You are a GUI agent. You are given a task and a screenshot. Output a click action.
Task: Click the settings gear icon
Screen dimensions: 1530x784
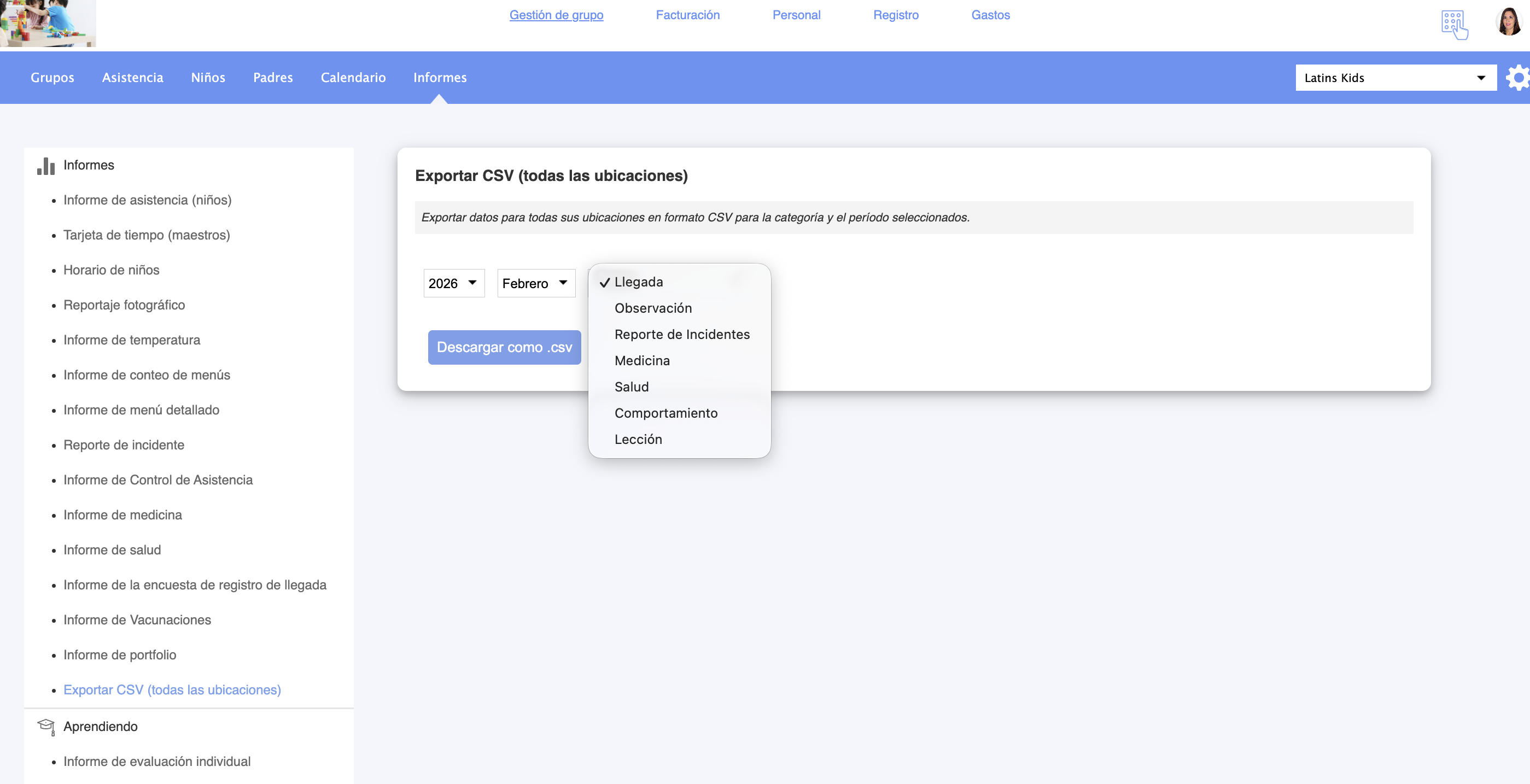coord(1517,78)
